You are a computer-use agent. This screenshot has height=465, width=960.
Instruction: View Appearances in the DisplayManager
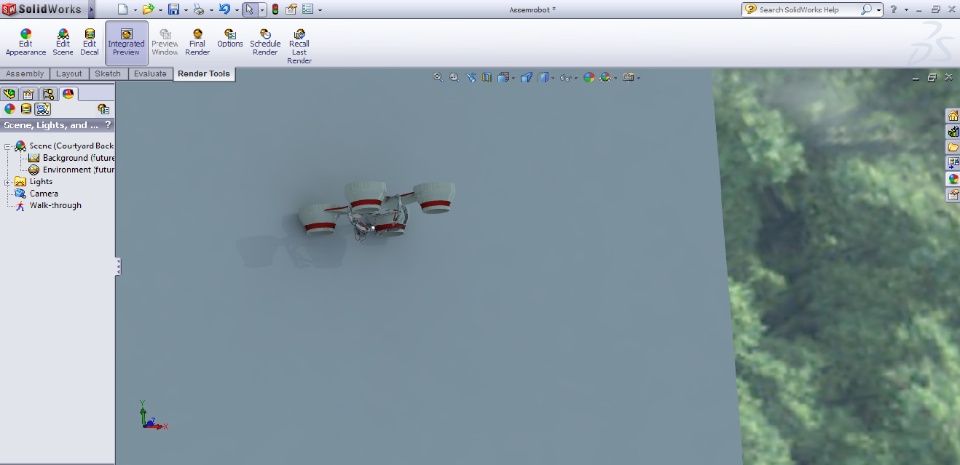[9, 109]
